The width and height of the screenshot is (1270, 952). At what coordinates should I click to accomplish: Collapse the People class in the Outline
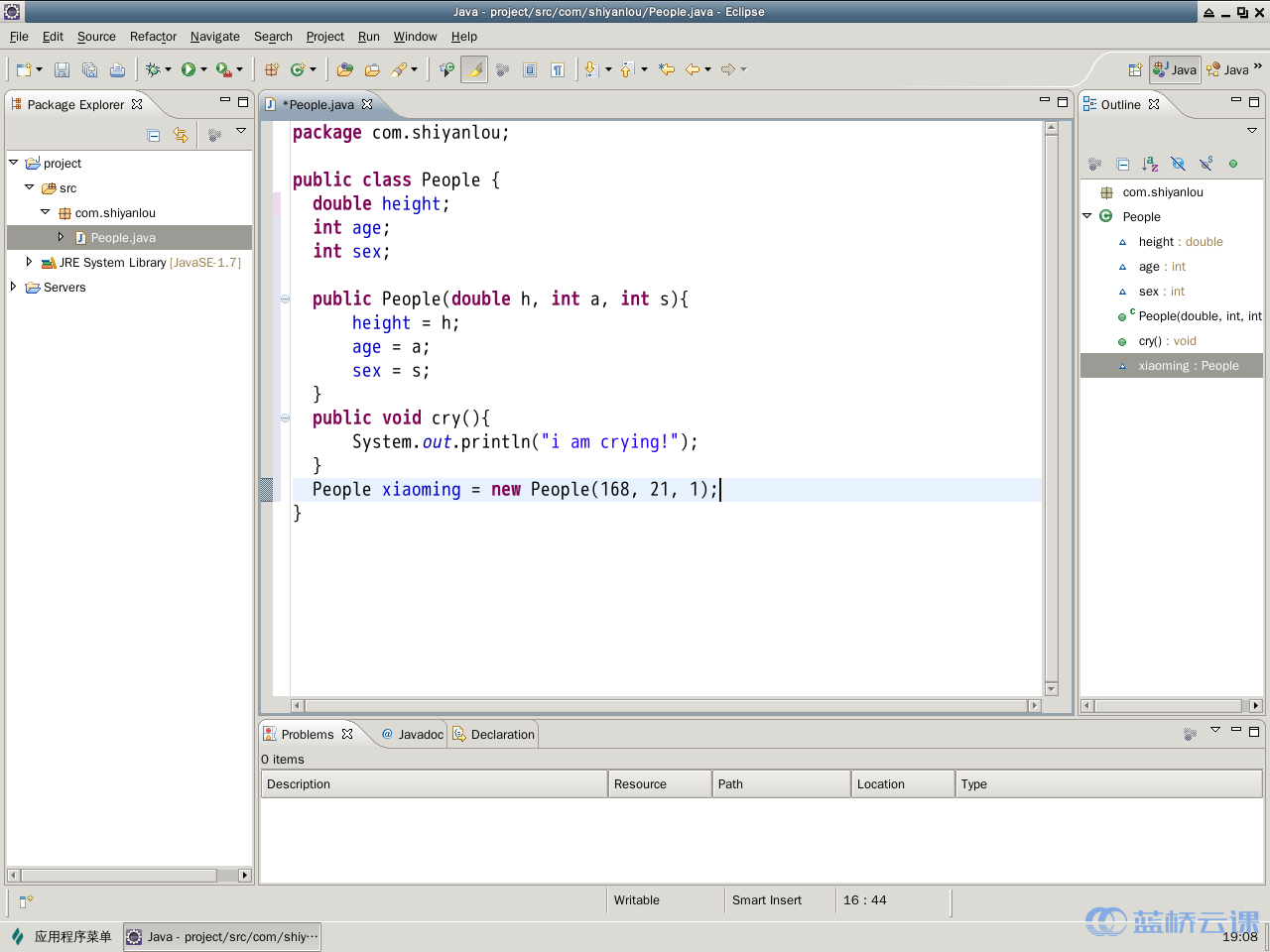click(x=1087, y=215)
